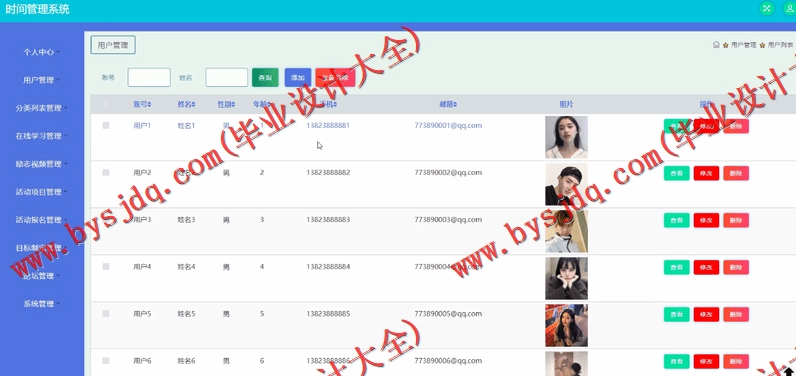Check the checkbox for 用户2 row
This screenshot has width=796, height=376.
[106, 173]
